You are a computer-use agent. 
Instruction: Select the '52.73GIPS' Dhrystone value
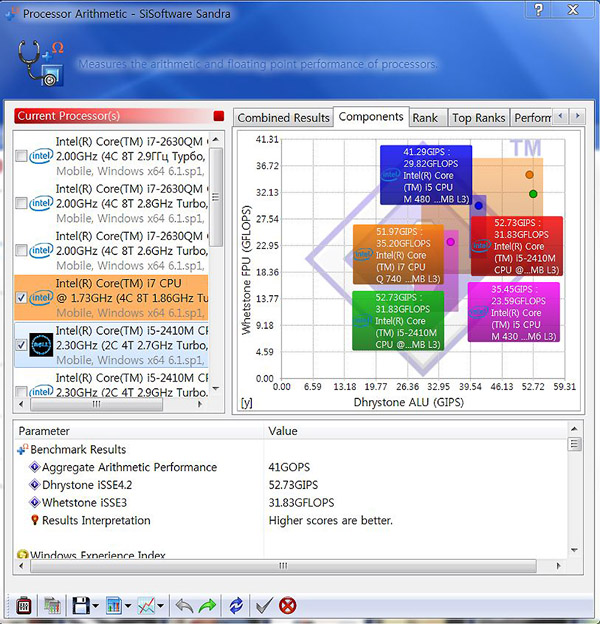tap(293, 485)
